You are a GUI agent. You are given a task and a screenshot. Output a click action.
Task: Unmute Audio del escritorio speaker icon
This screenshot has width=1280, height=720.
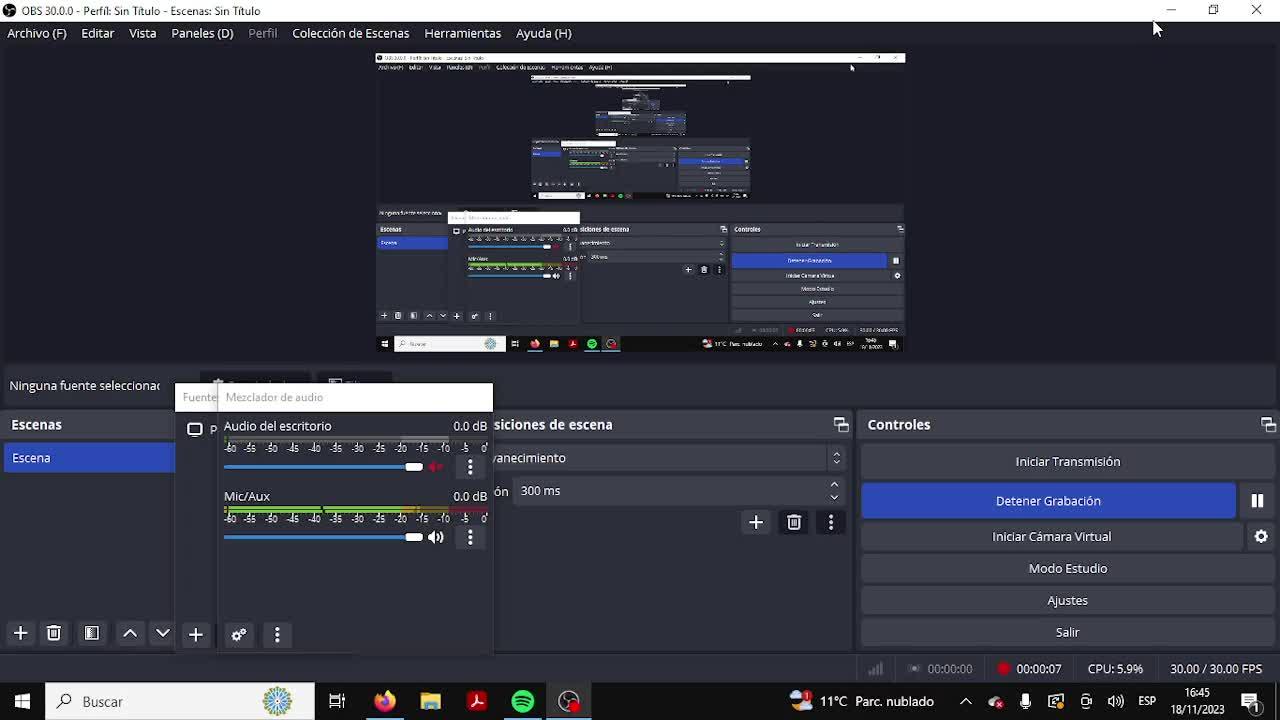[x=436, y=467]
